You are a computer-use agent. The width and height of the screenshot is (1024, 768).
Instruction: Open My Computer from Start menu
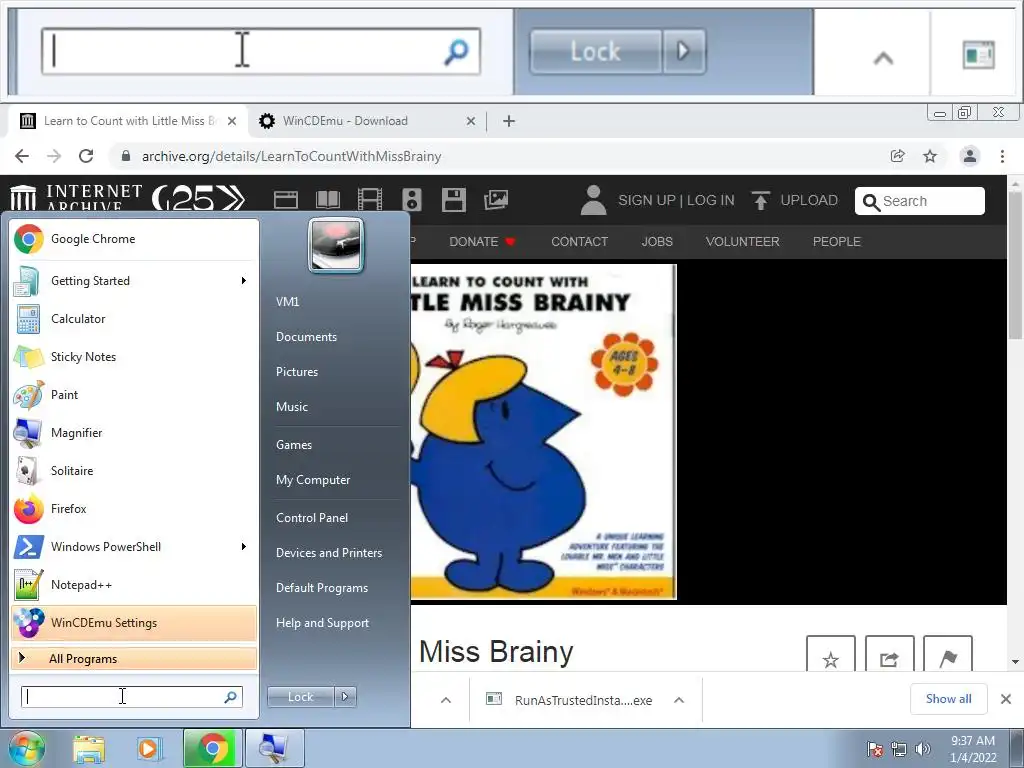(313, 480)
